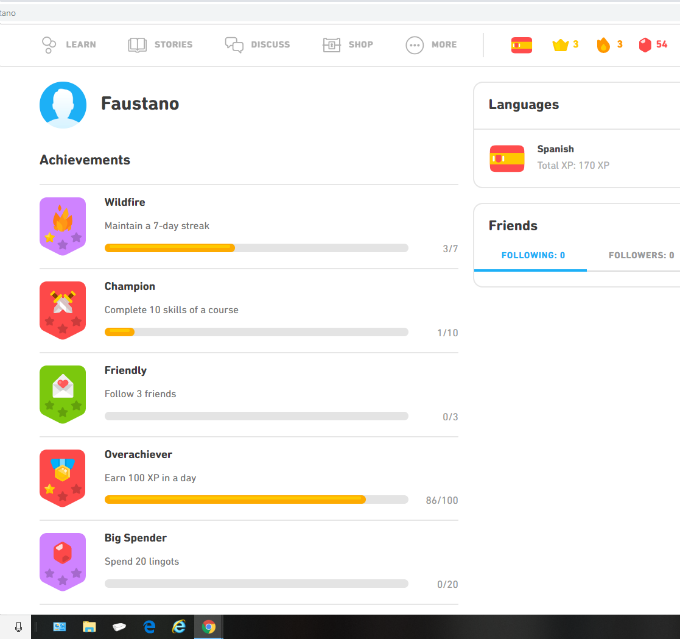The image size is (680, 639).
Task: Click the Discuss chat bubbles icon
Action: click(234, 45)
